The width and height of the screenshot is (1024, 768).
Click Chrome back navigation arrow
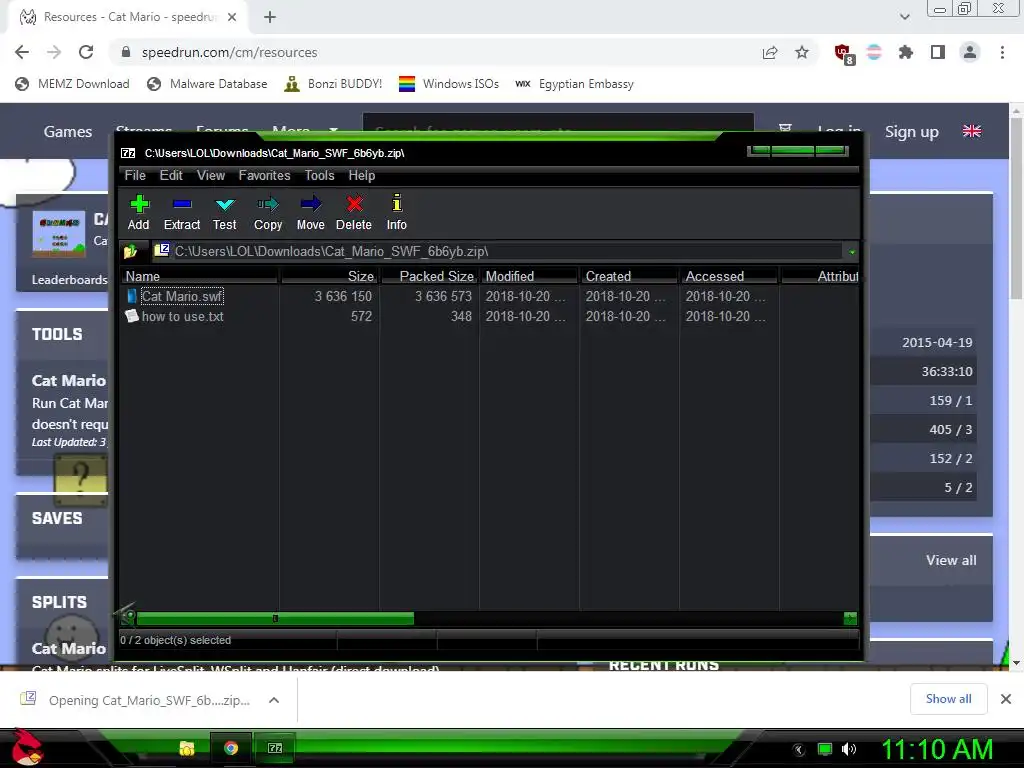[22, 52]
